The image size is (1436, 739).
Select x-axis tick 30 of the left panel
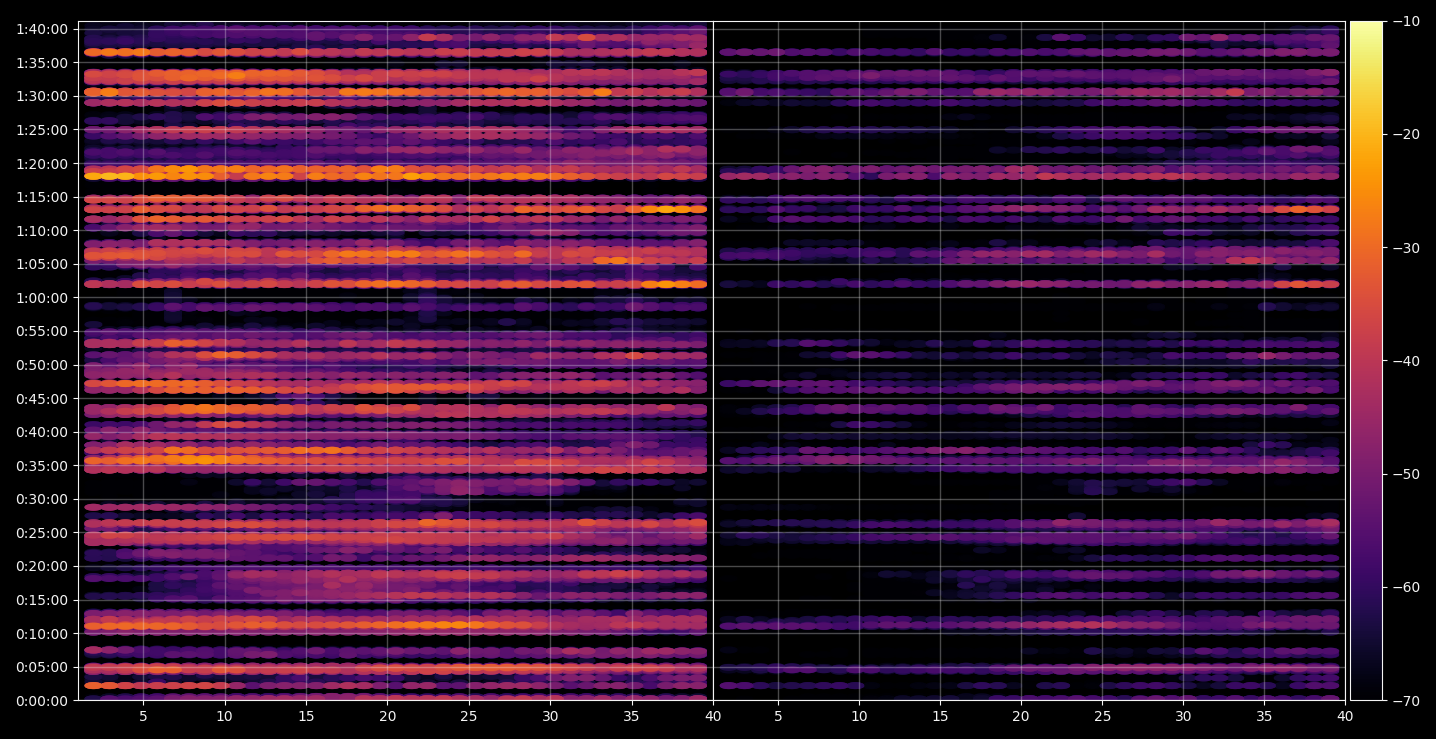[550, 717]
